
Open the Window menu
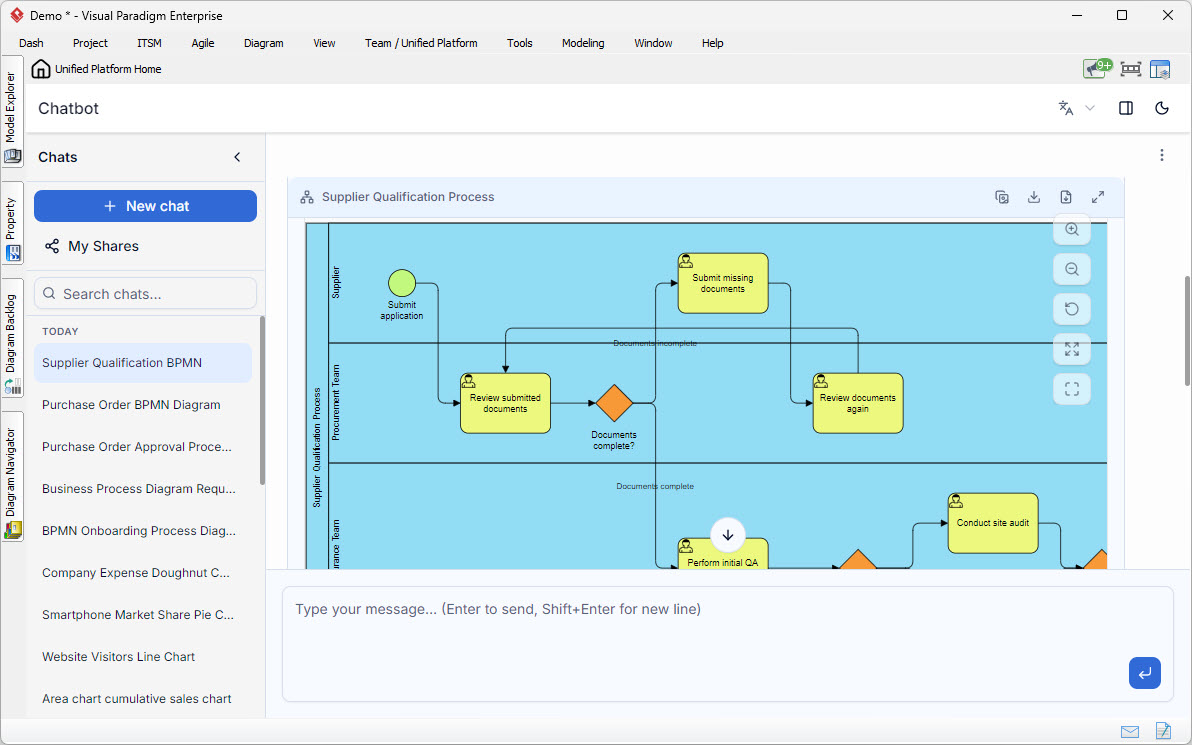pos(653,43)
